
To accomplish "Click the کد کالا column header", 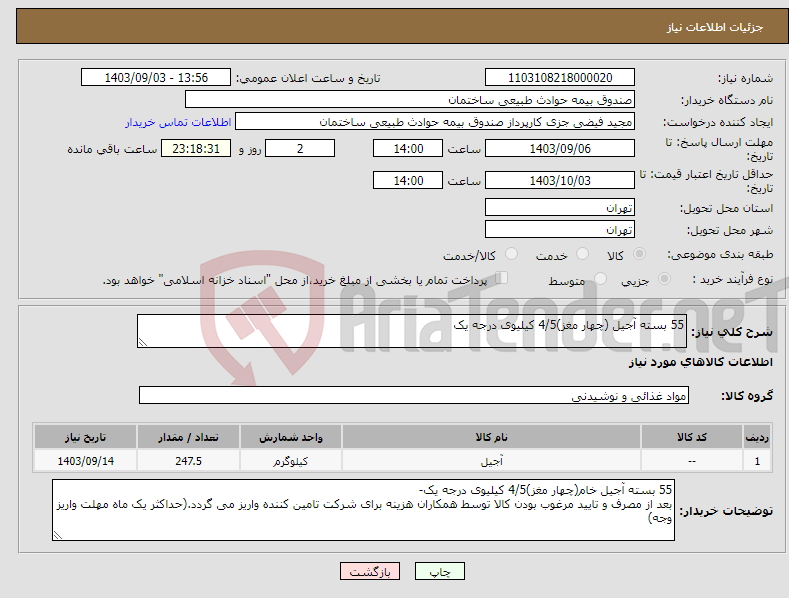I will click(692, 437).
